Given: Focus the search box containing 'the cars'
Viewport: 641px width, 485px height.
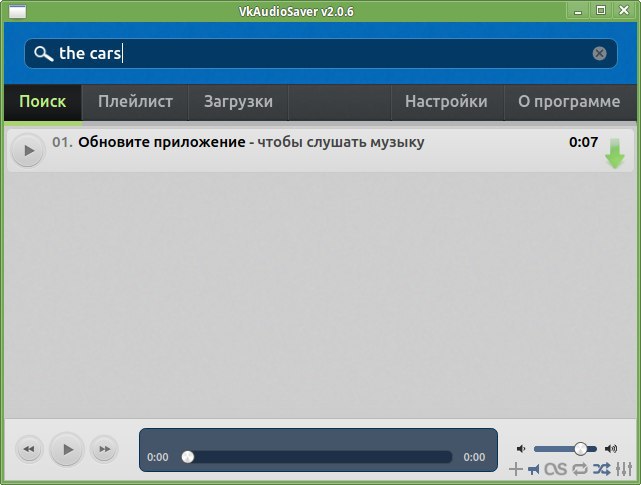Looking at the screenshot, I should (x=320, y=54).
